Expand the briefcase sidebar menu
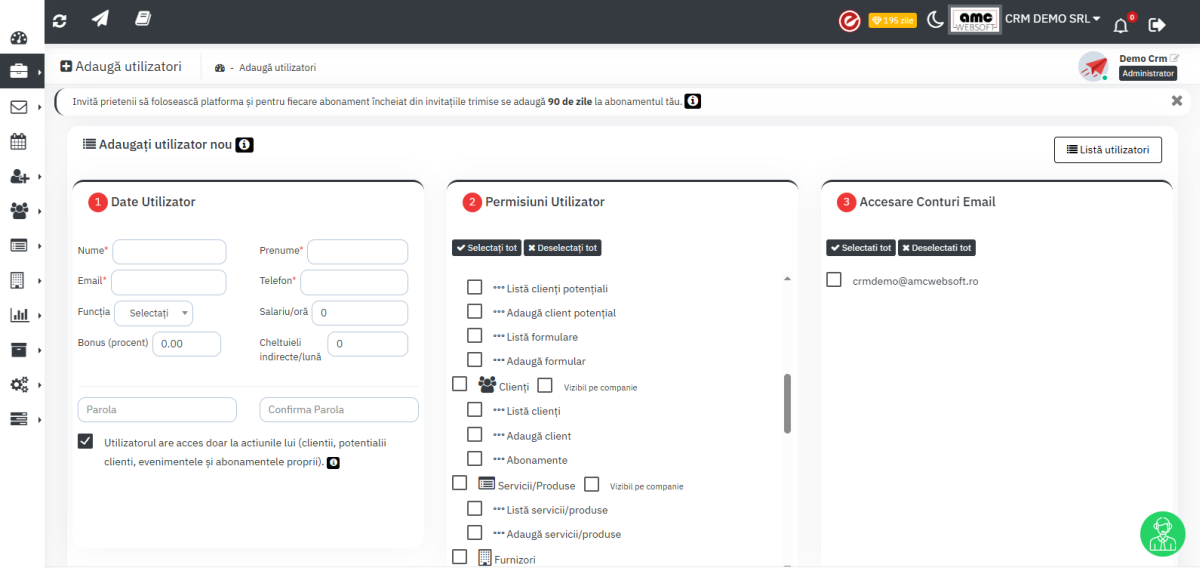Screen dimensions: 1200x568 20,72
